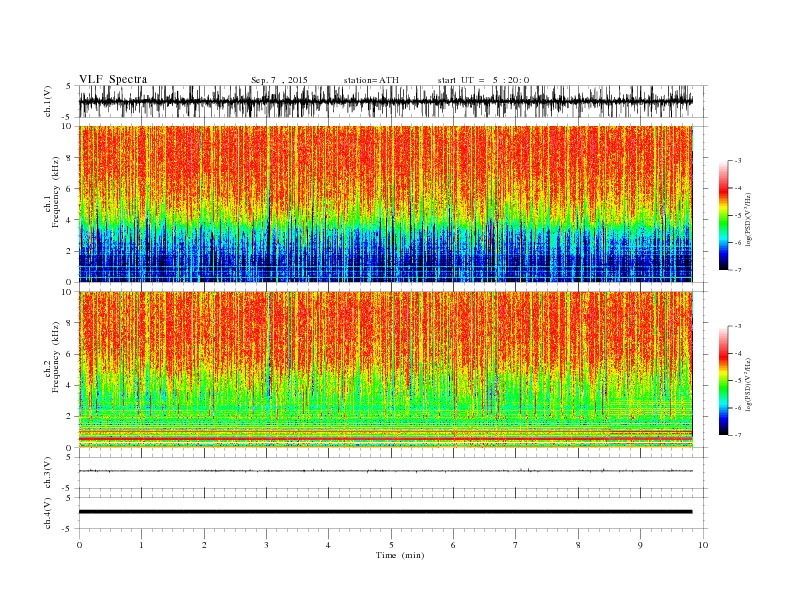
Task: Click time axis tick label "2"
Action: 204,545
